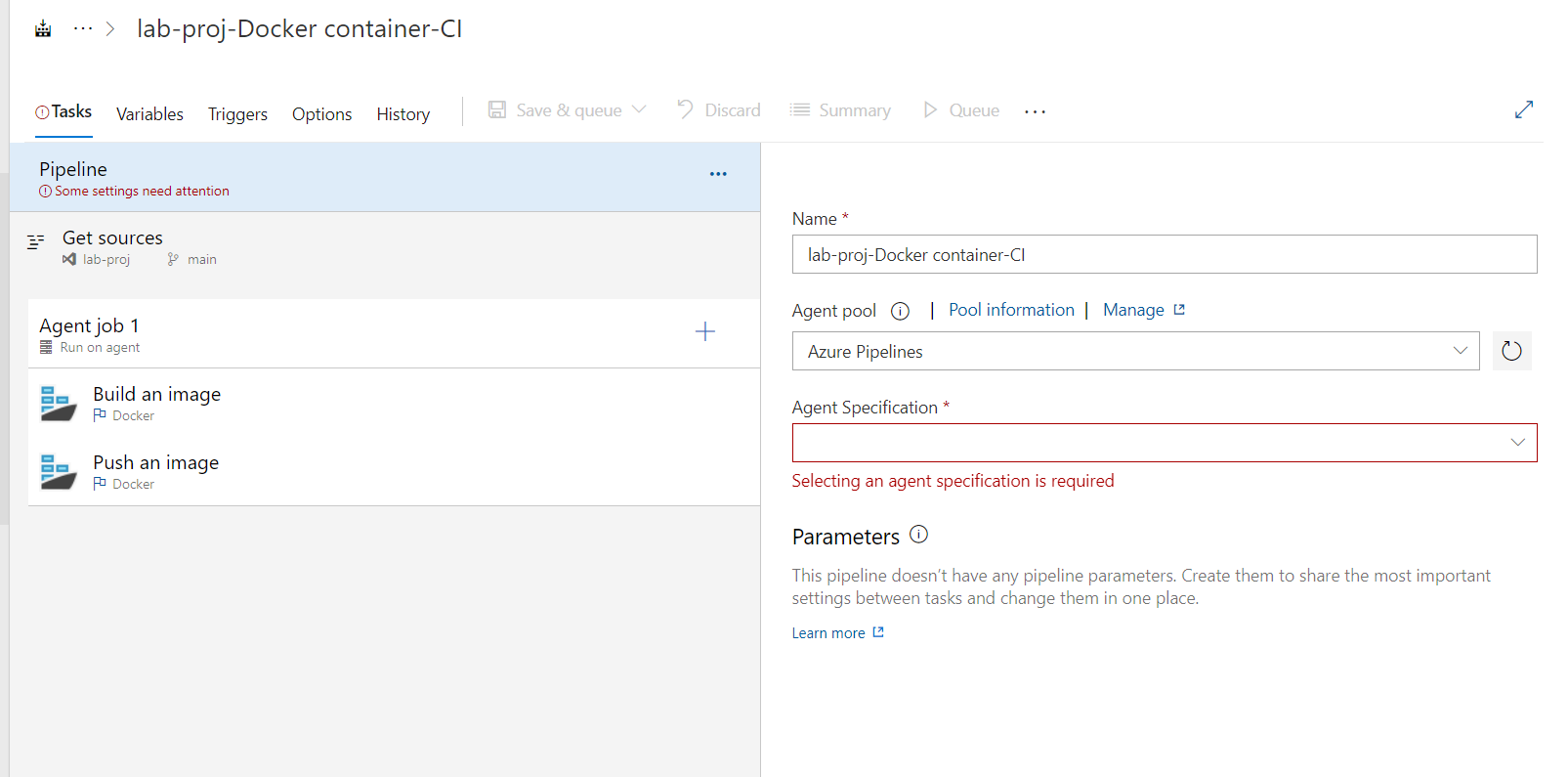Screen dimensions: 1568x777
Task: Click the Queue button
Action: click(x=961, y=110)
